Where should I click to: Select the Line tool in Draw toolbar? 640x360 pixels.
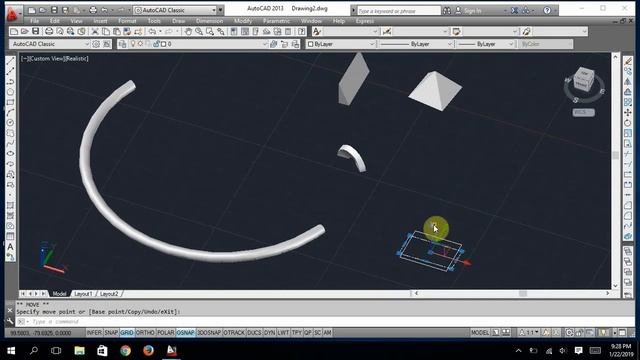tap(11, 61)
